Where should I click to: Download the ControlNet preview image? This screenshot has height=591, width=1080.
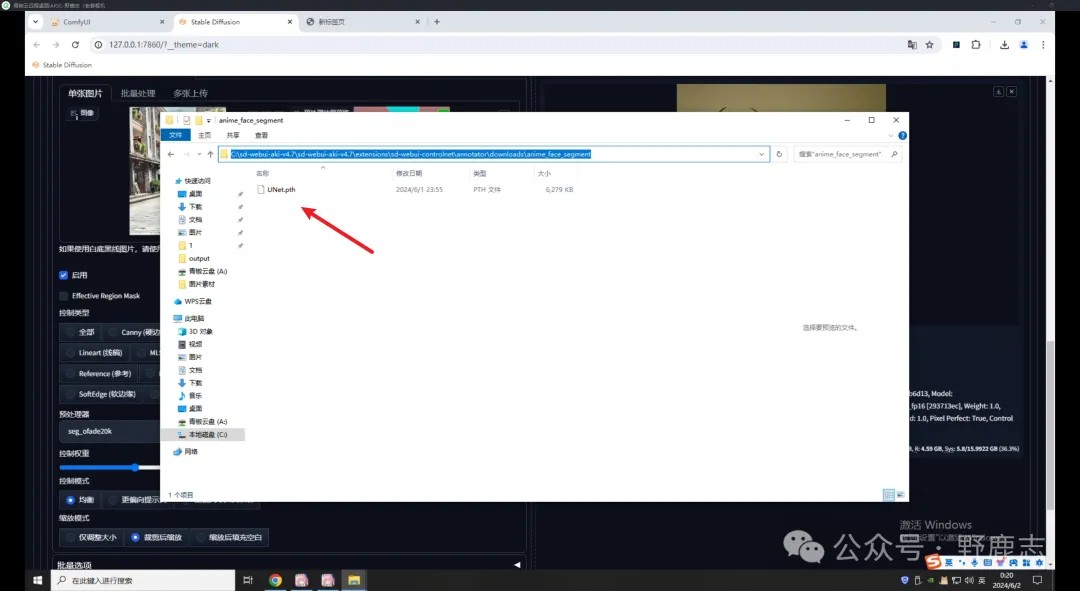(x=998, y=92)
